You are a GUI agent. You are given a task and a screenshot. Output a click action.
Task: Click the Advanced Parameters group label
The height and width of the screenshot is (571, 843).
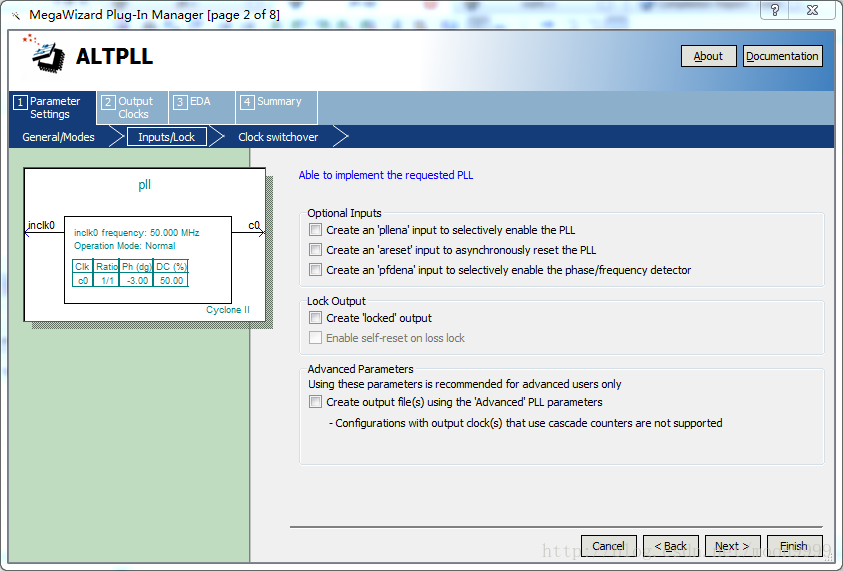click(360, 369)
